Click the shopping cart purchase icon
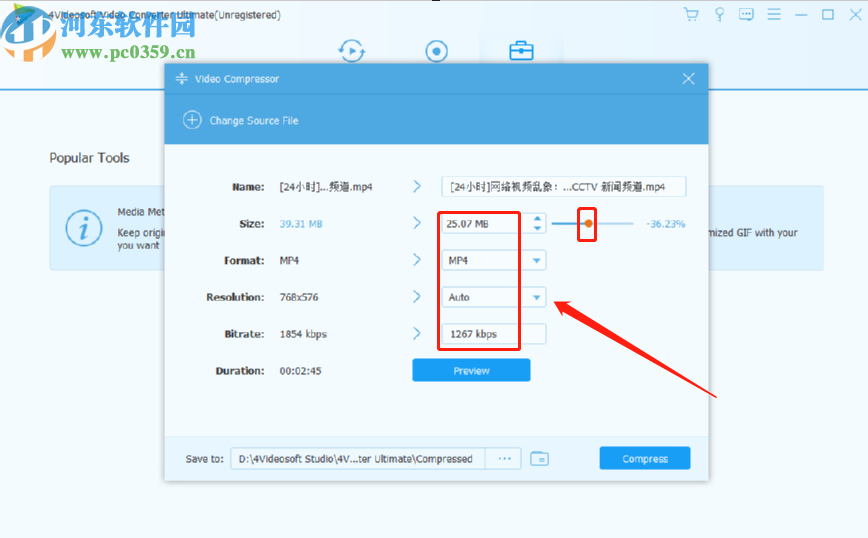868x538 pixels. pyautogui.click(x=691, y=14)
